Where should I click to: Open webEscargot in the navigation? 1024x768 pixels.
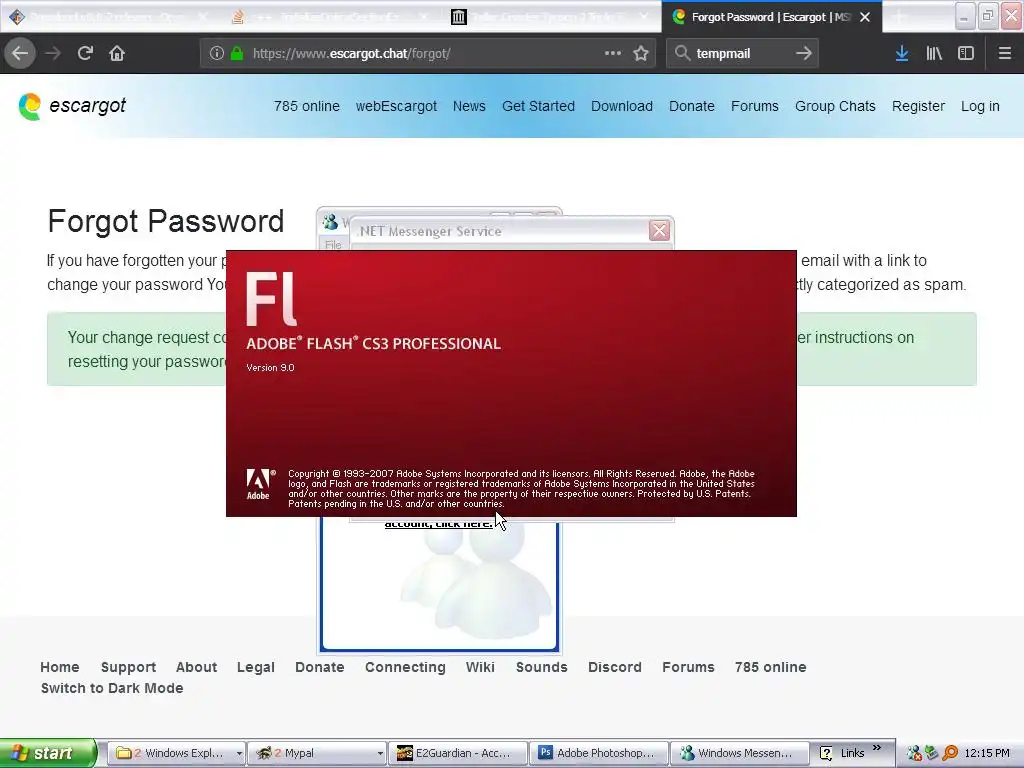tap(396, 106)
